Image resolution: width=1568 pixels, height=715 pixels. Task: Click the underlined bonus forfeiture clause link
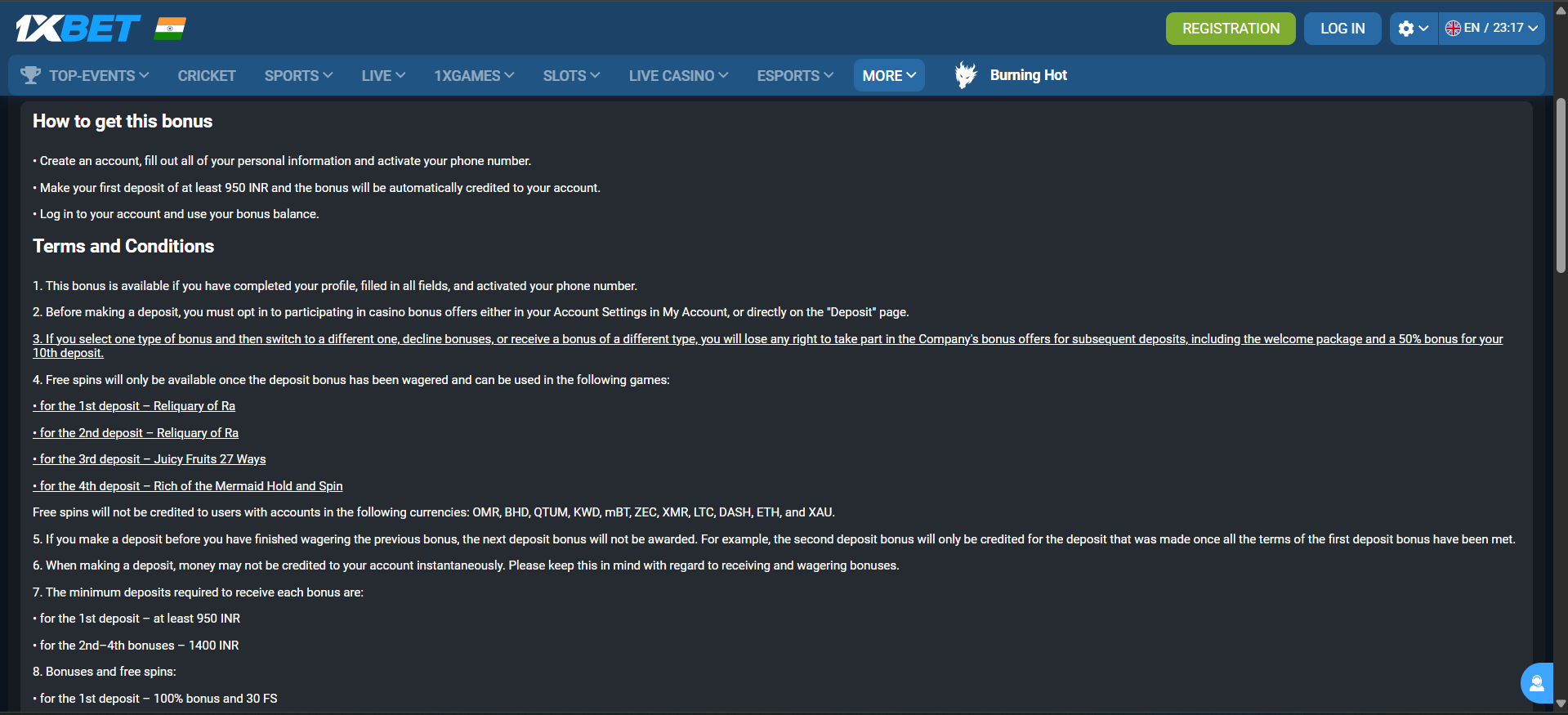click(x=735, y=338)
